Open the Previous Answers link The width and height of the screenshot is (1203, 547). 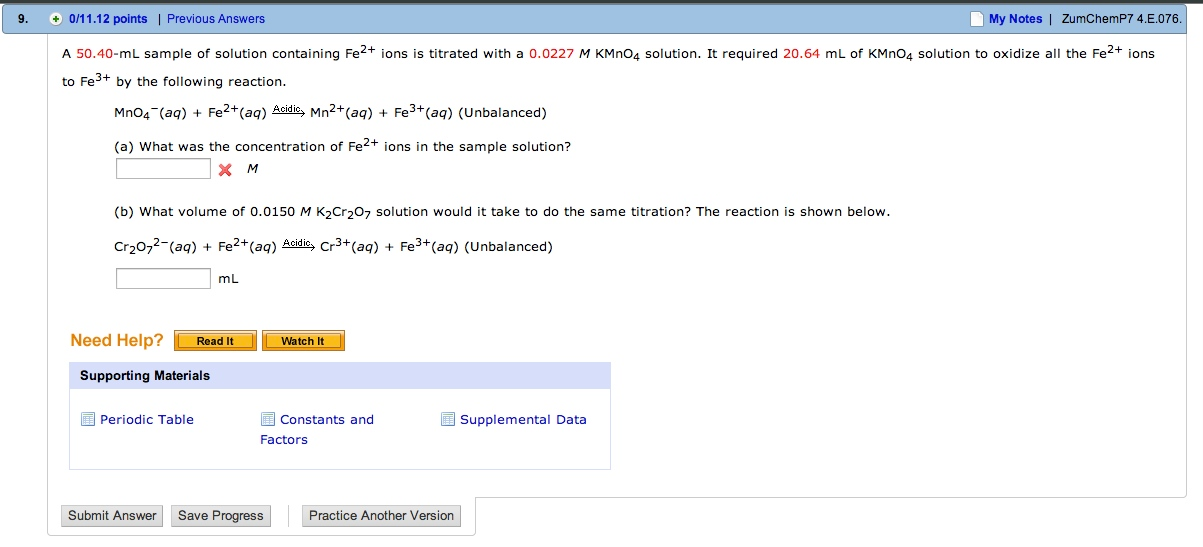(216, 19)
